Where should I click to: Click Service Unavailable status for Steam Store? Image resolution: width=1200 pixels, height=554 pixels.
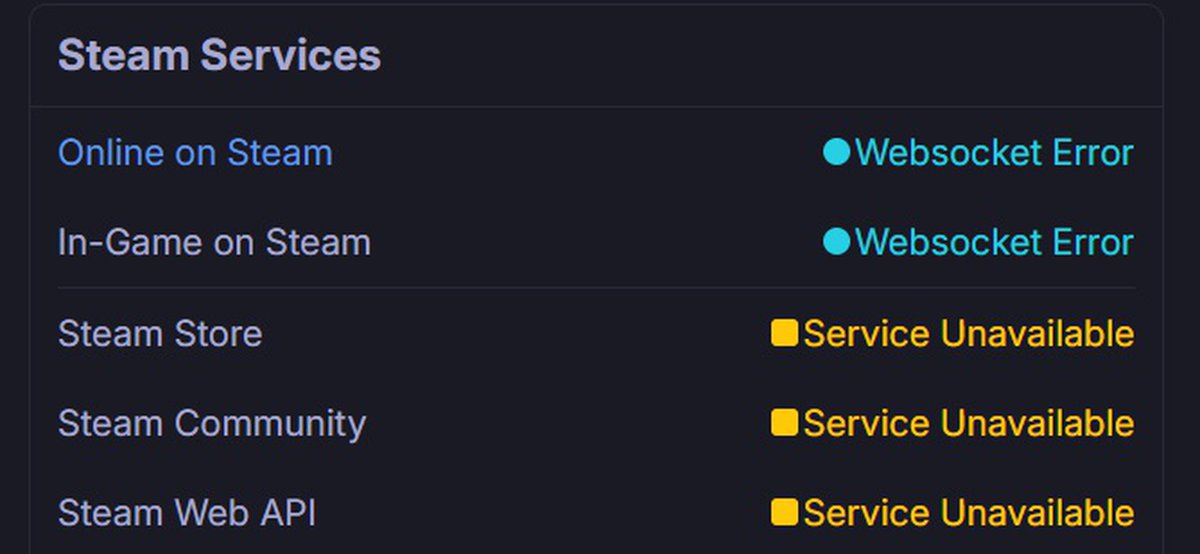(x=968, y=333)
